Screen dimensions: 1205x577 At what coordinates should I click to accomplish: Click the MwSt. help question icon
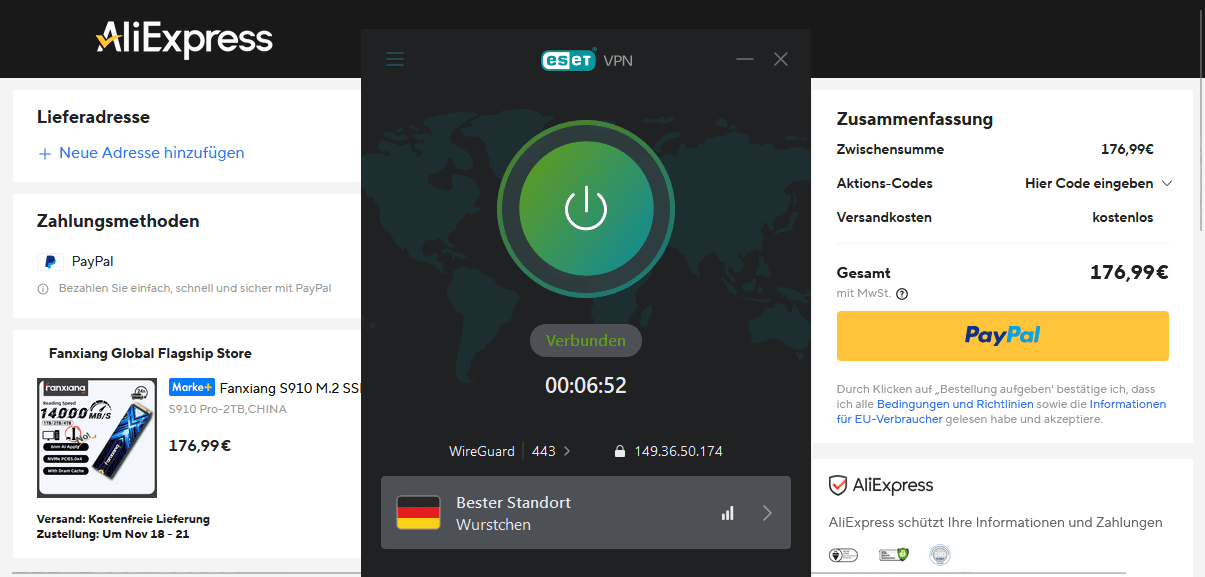902,294
